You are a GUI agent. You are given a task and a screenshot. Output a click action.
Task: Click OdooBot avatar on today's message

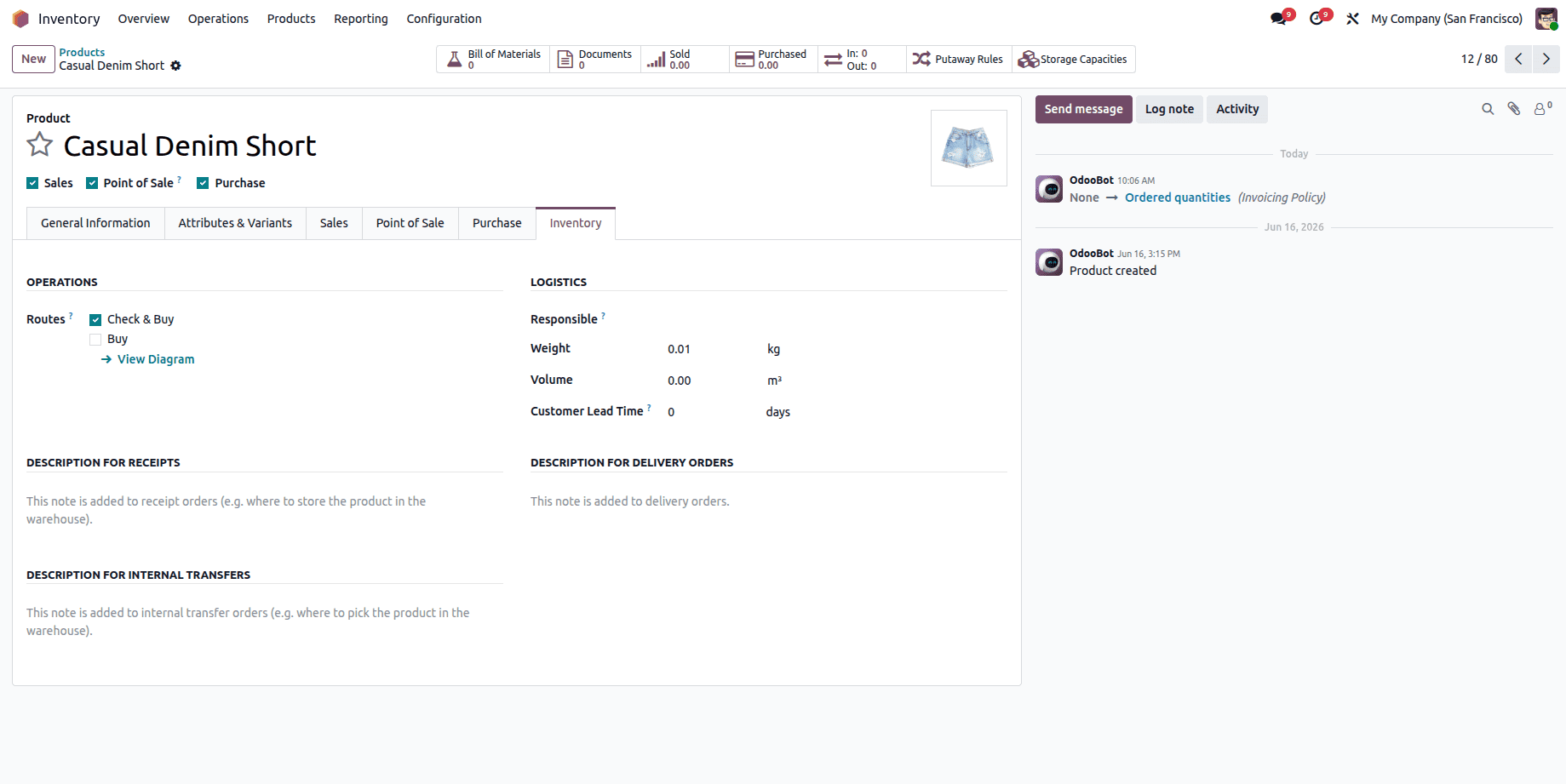(x=1049, y=189)
